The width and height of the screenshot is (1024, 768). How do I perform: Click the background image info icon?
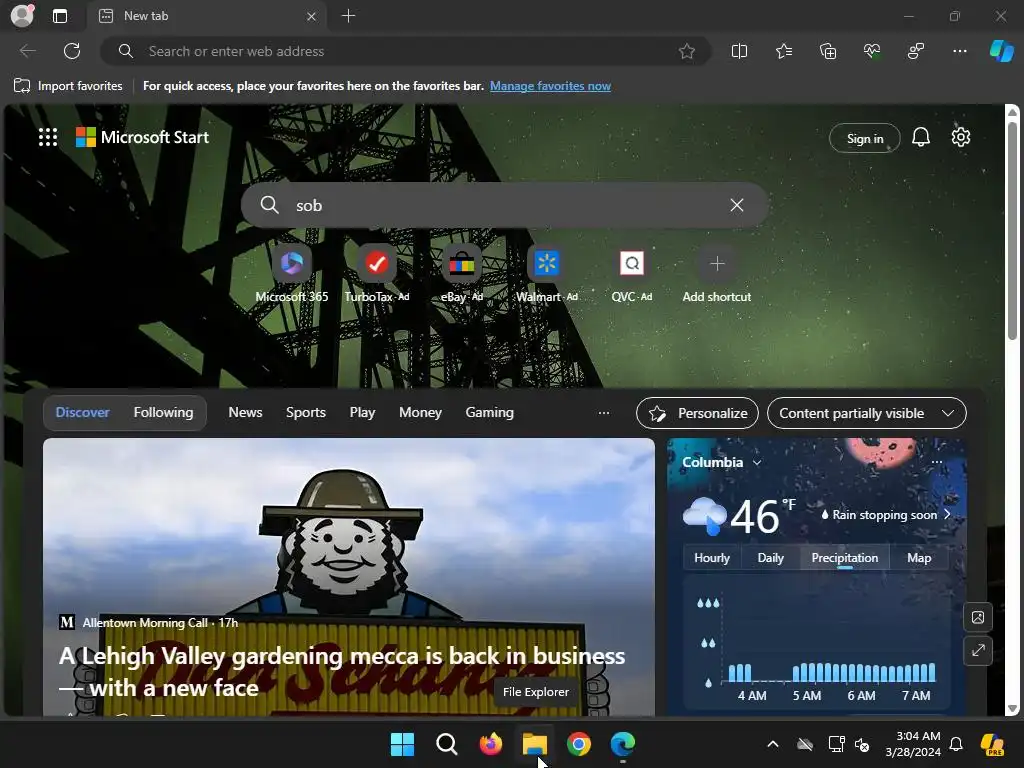pos(978,617)
